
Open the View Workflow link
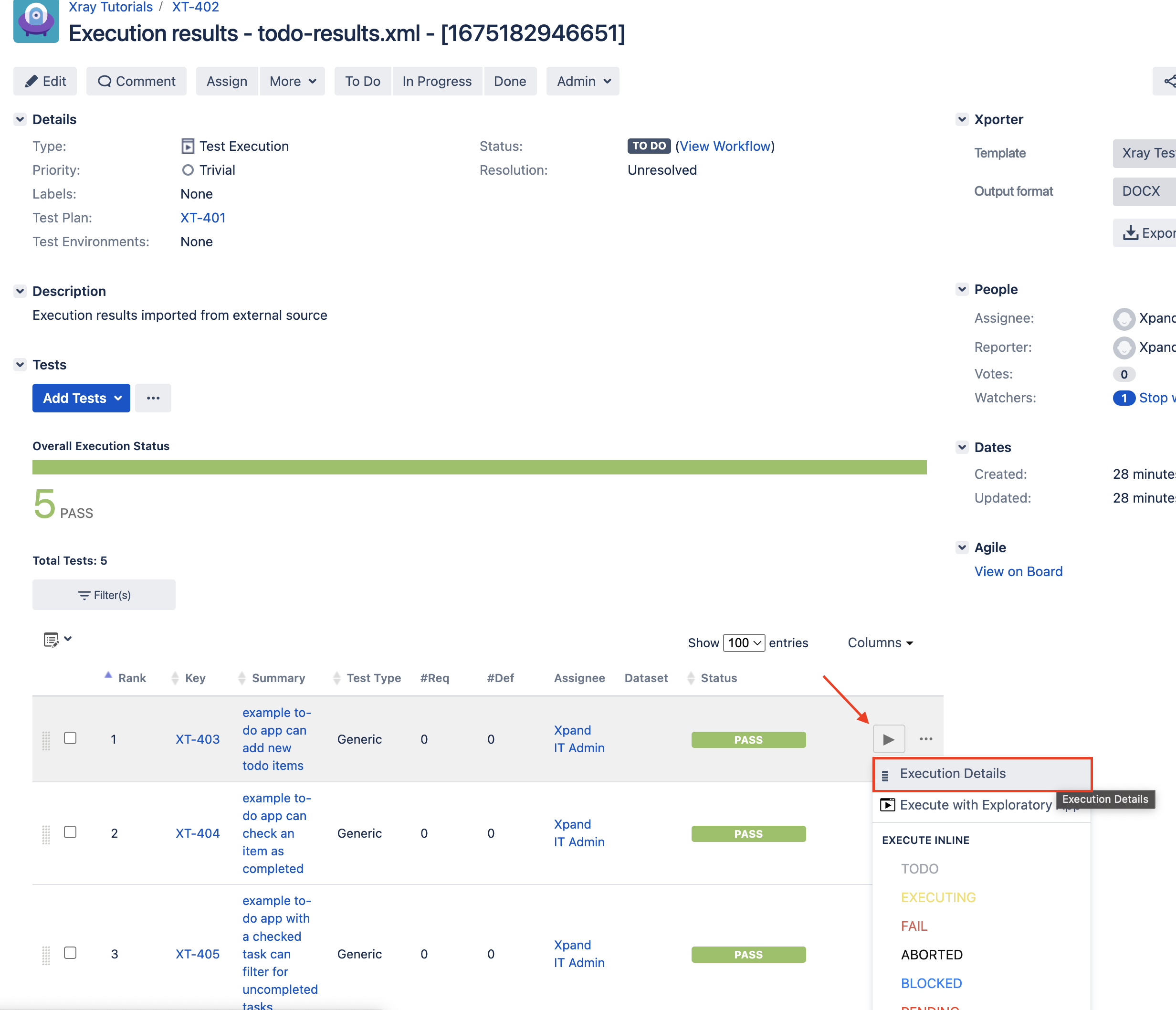pos(725,147)
